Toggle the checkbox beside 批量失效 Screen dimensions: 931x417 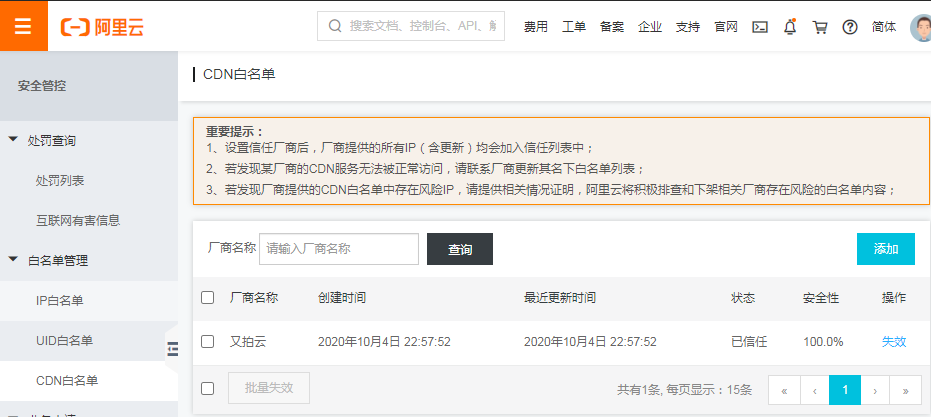pyautogui.click(x=207, y=388)
